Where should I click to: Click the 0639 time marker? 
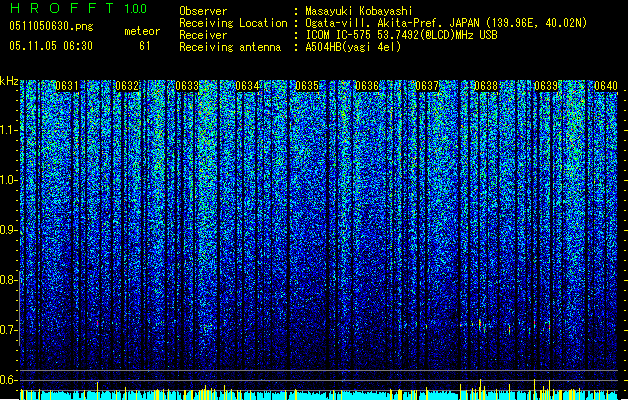546,86
